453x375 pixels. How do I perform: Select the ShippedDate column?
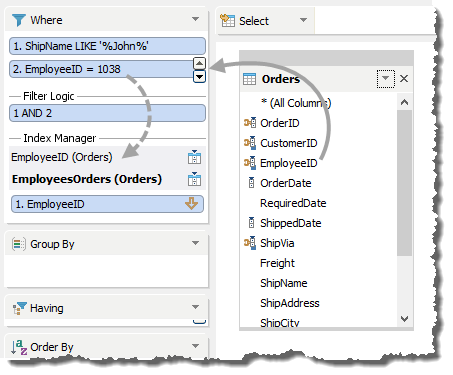click(291, 223)
